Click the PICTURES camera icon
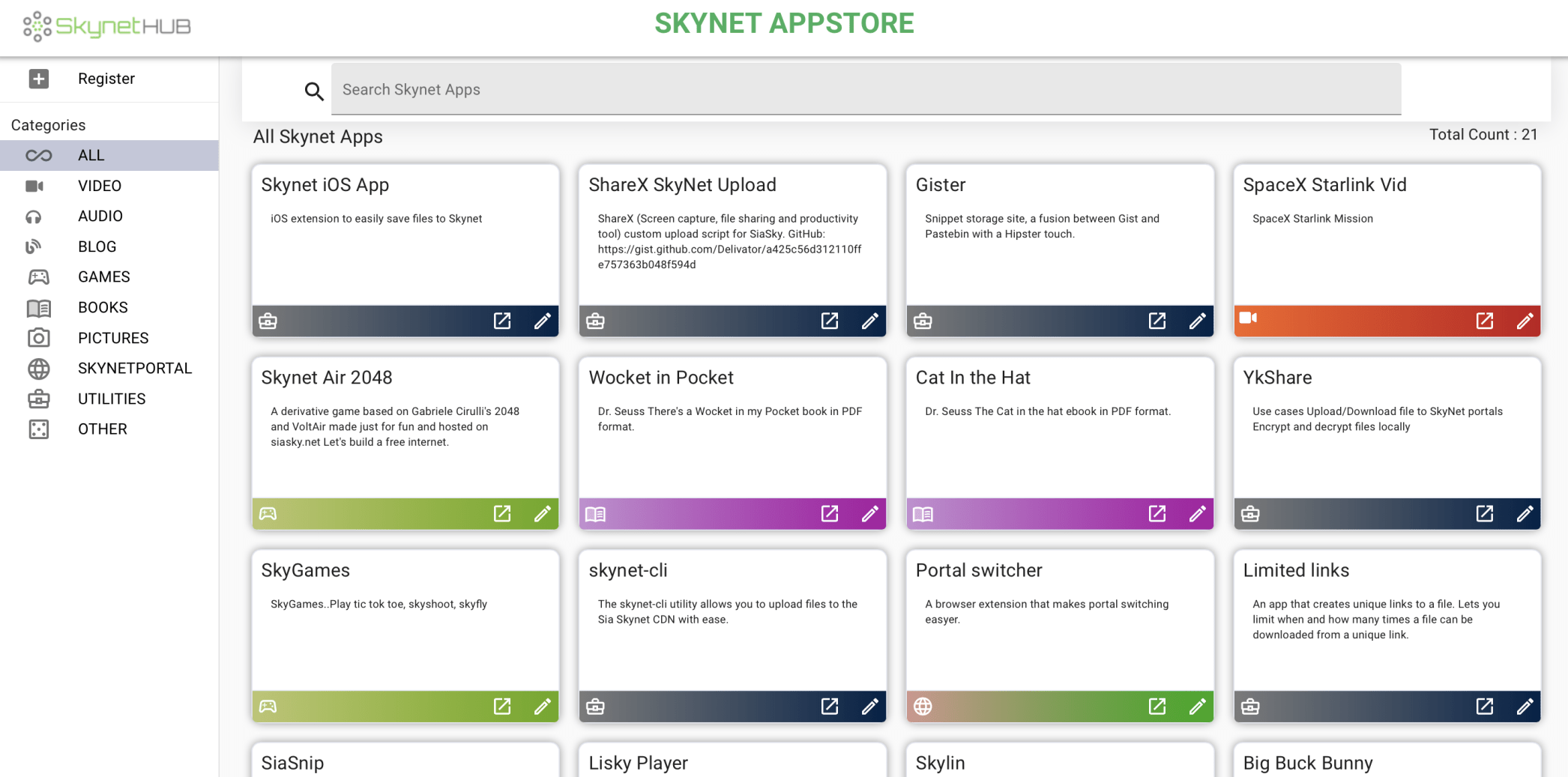The image size is (1568, 777). [38, 338]
